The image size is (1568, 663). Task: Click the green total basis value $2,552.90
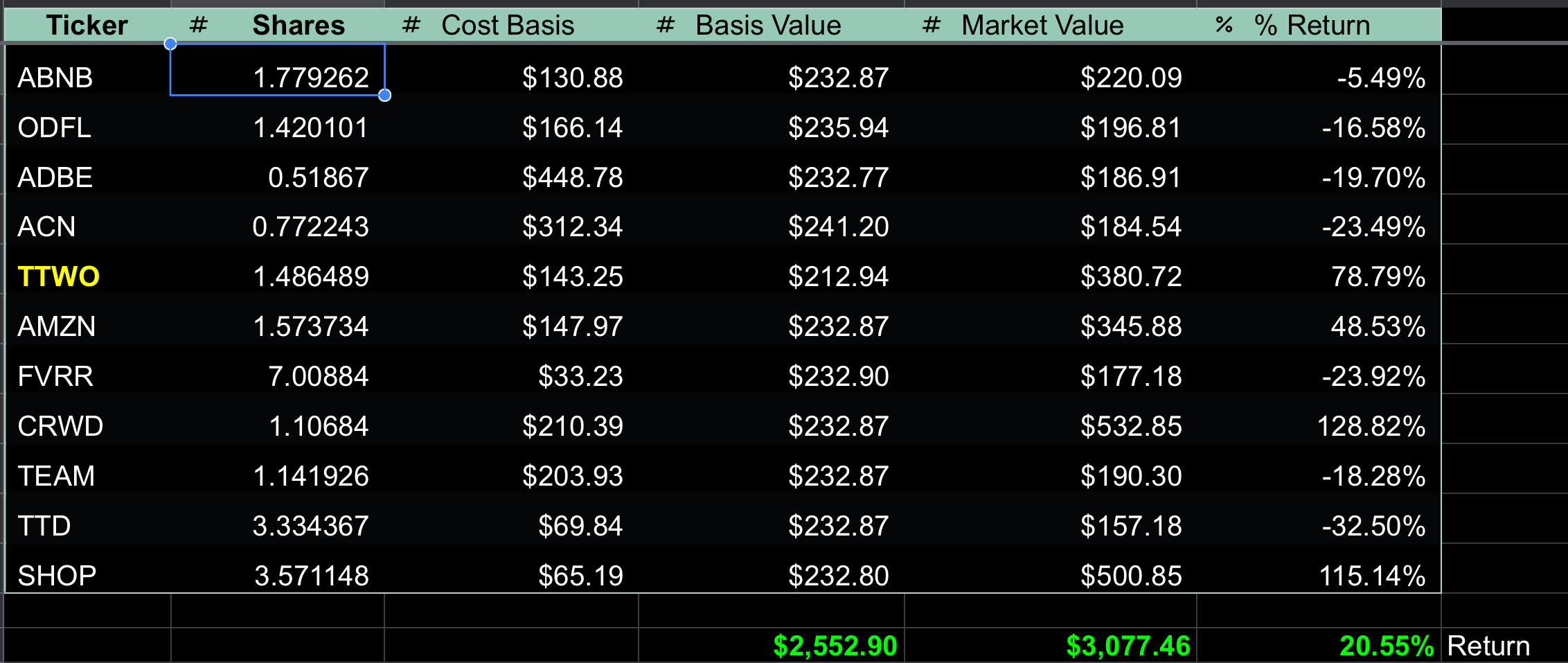point(835,646)
